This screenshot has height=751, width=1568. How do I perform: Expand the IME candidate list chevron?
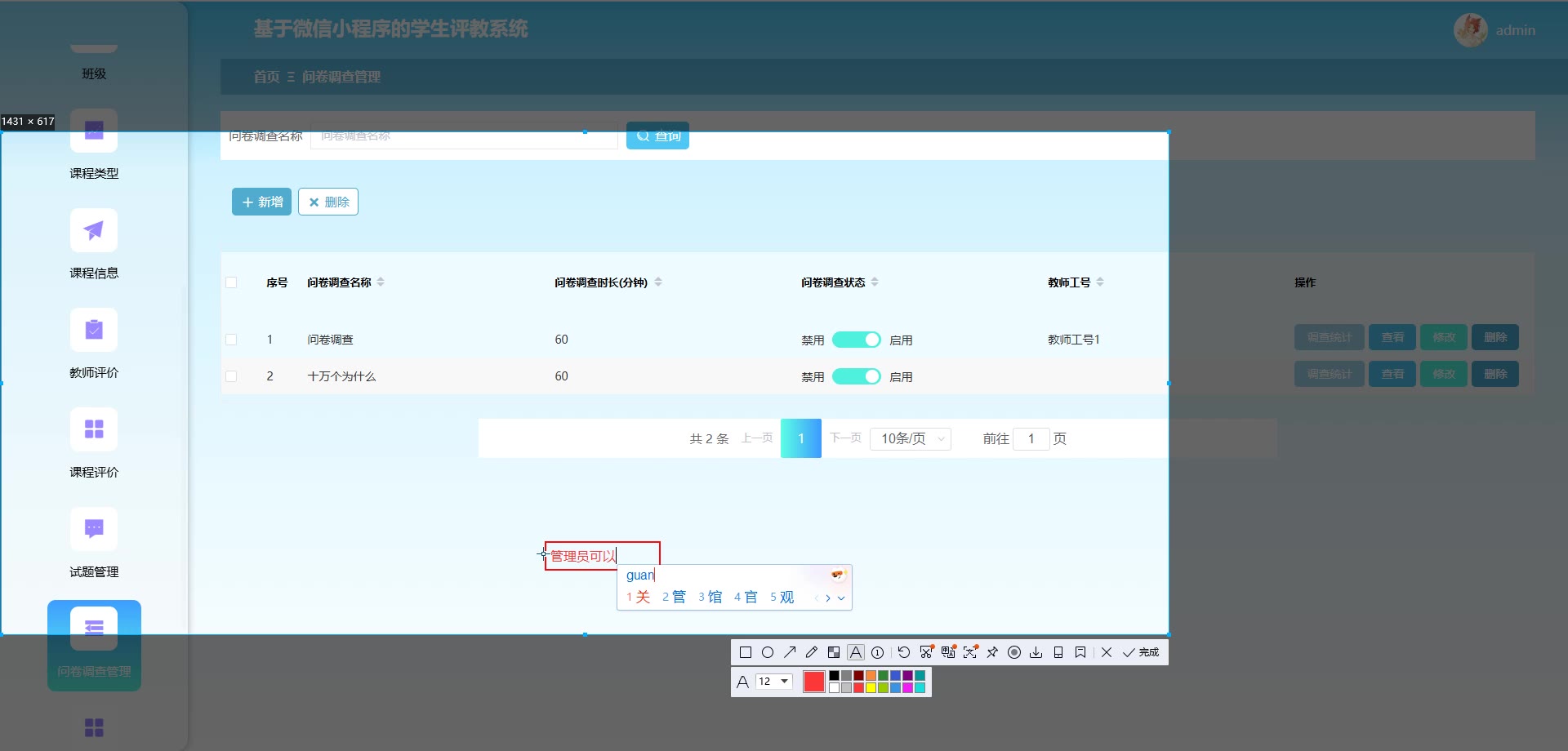tap(841, 598)
